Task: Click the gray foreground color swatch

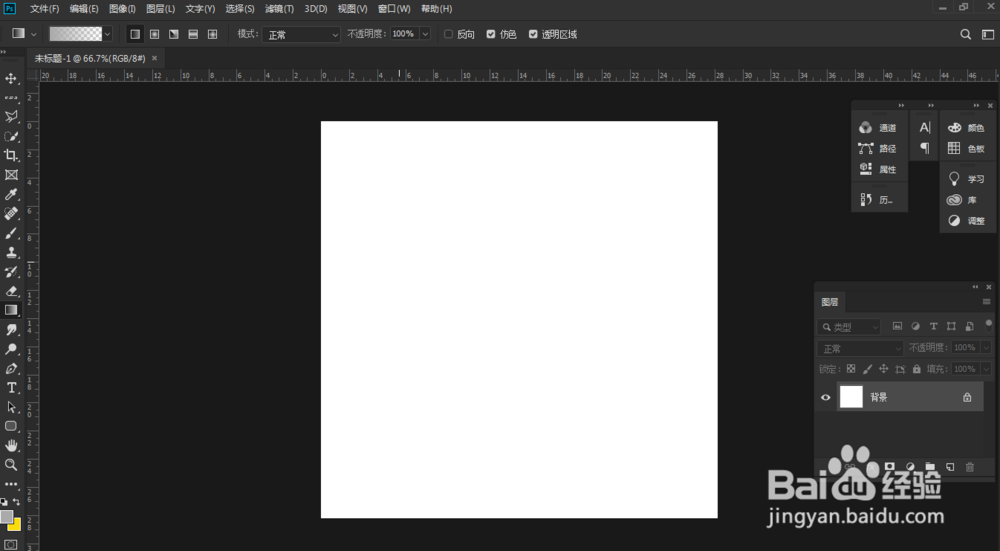Action: [6, 516]
